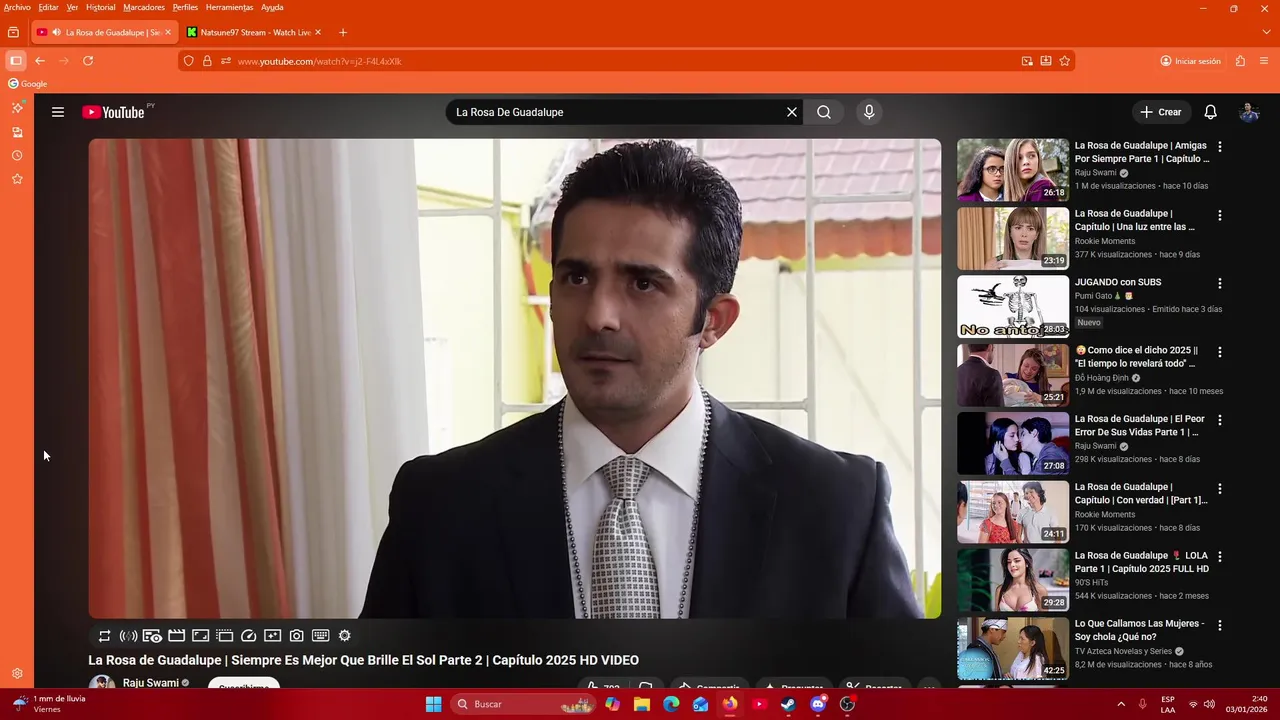Click the padlock site info icon
The height and width of the screenshot is (720, 1280).
click(207, 61)
